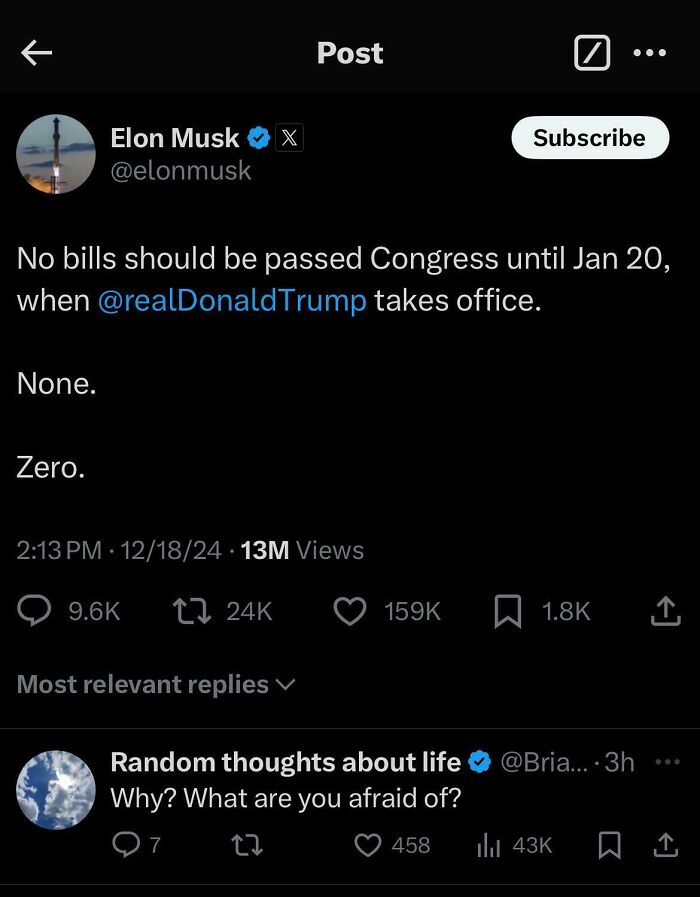700x897 pixels.
Task: Open the compose post icon in the header
Action: coord(592,52)
